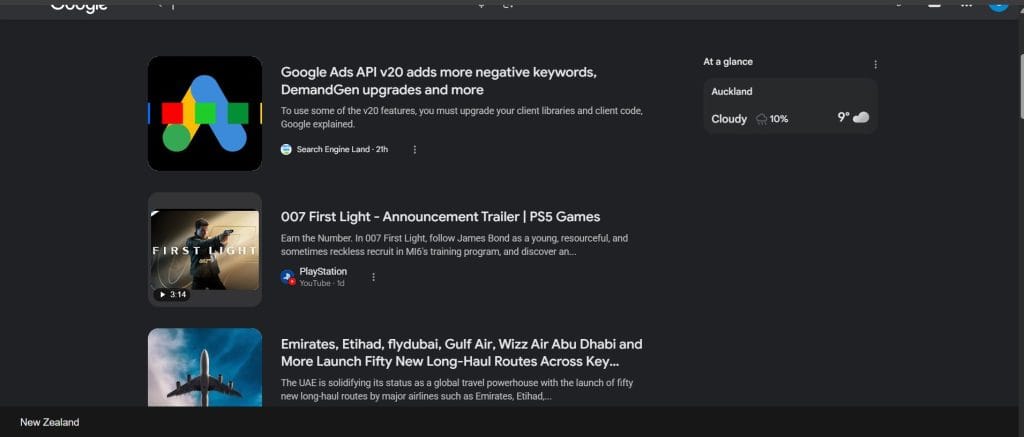1024x437 pixels.
Task: Open the Auckland weather card title
Action: pyautogui.click(x=732, y=92)
